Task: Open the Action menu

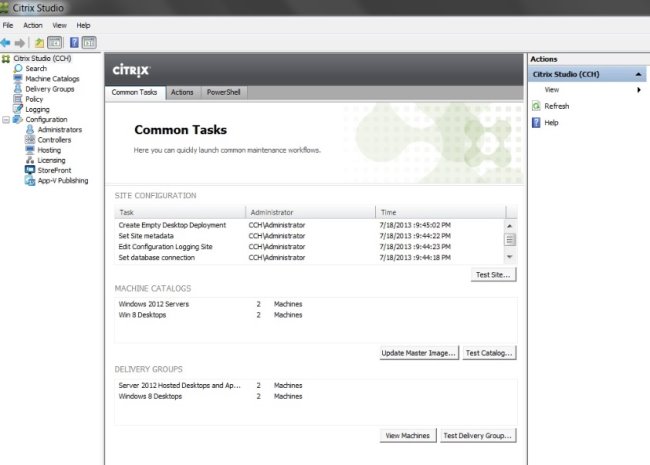Action: click(33, 25)
